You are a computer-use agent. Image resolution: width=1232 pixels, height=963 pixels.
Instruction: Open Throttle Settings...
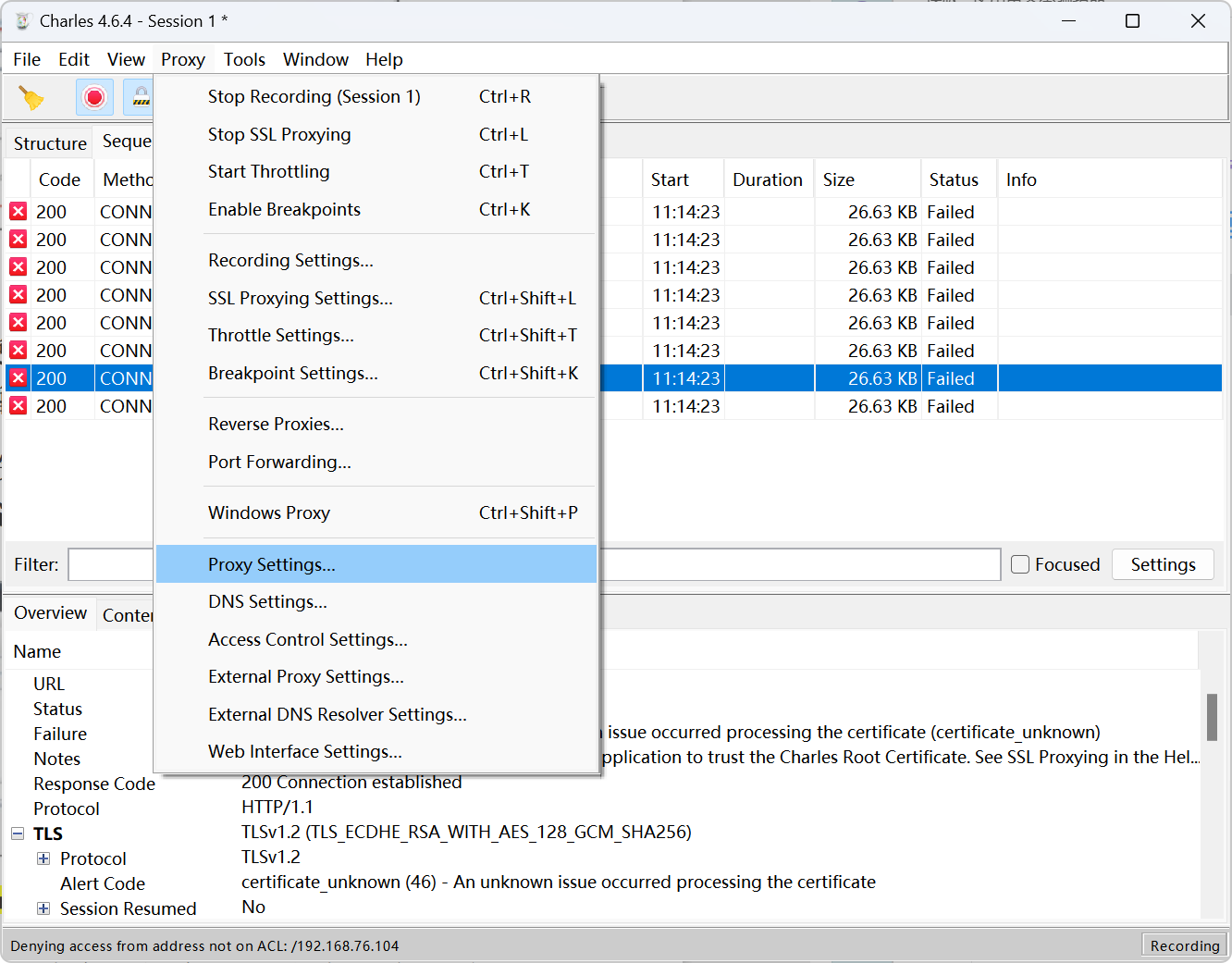pyautogui.click(x=376, y=336)
